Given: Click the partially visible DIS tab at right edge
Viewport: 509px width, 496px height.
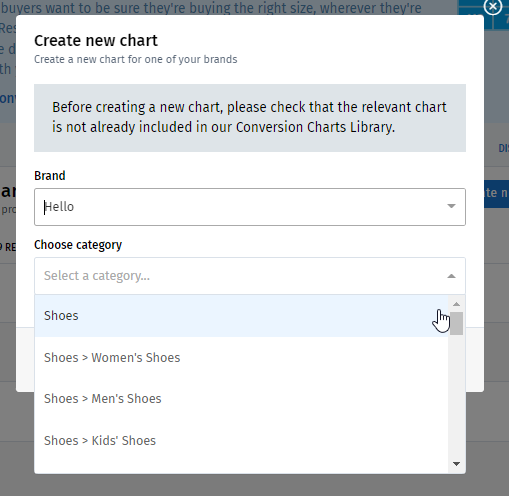Looking at the screenshot, I should coord(504,148).
